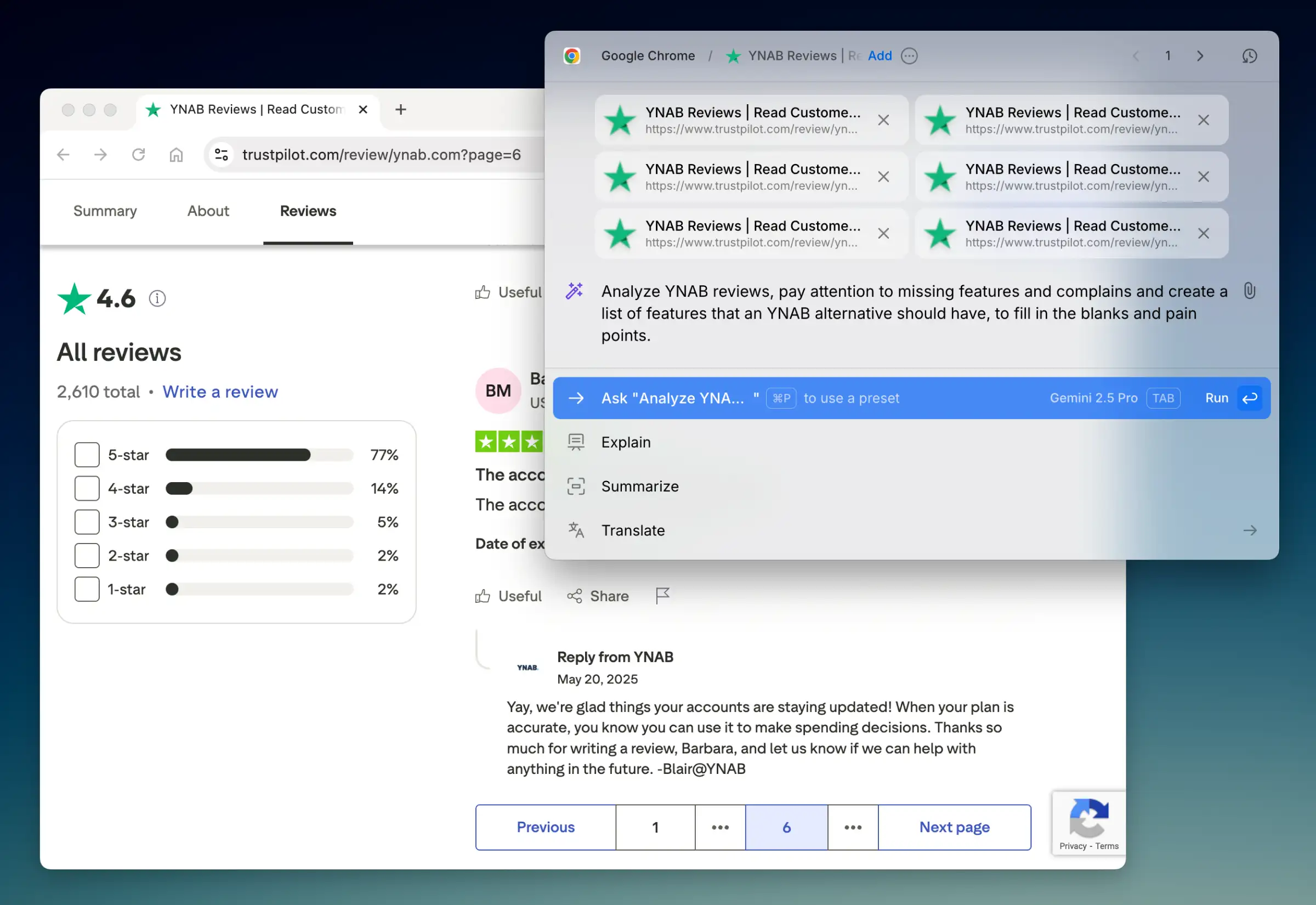Image resolution: width=1316 pixels, height=905 pixels.
Task: Go to Next page
Action: (955, 827)
